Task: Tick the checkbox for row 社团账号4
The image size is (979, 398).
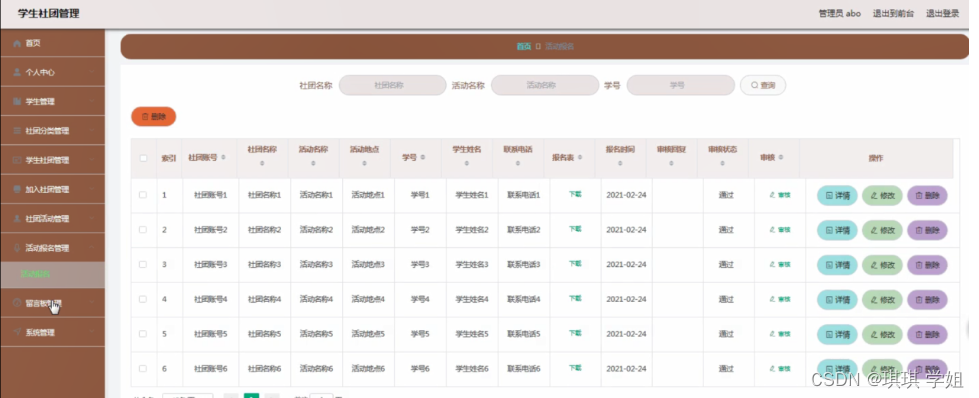Action: click(x=143, y=299)
